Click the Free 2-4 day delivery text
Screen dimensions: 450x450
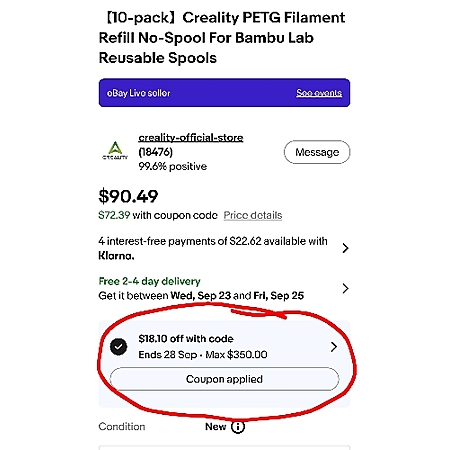coord(149,281)
